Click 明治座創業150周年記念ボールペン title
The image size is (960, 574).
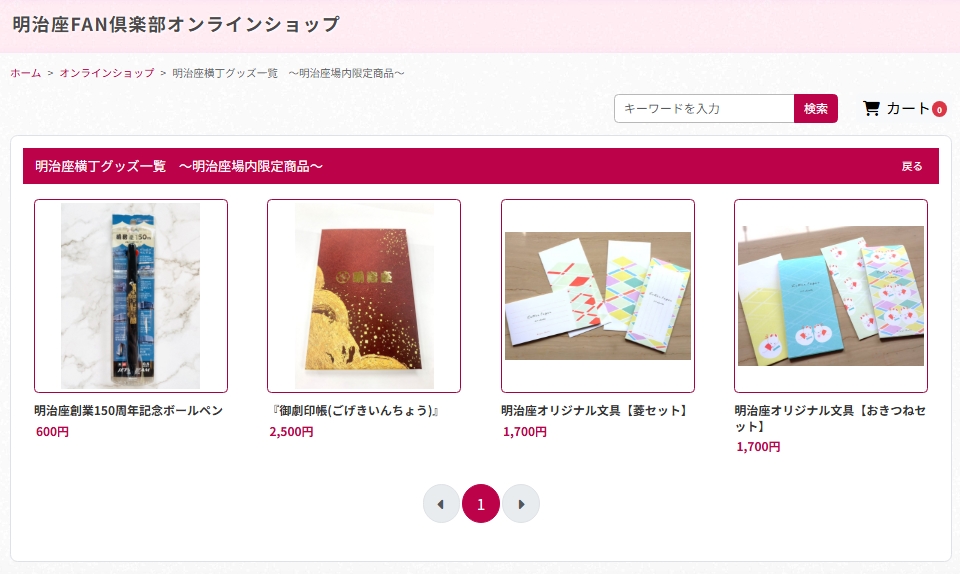pyautogui.click(x=128, y=411)
